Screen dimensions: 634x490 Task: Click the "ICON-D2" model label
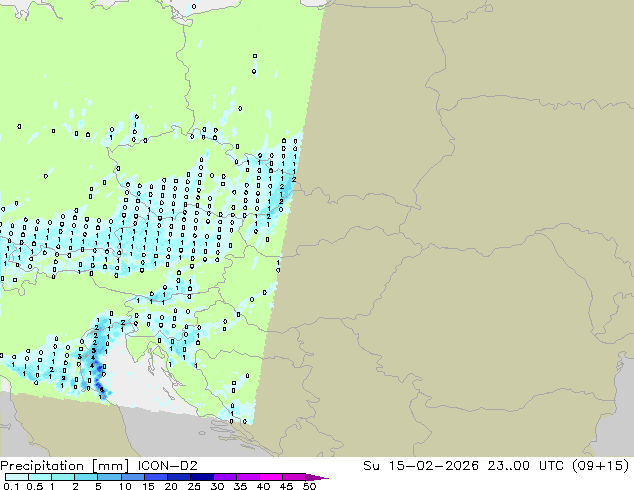point(167,465)
